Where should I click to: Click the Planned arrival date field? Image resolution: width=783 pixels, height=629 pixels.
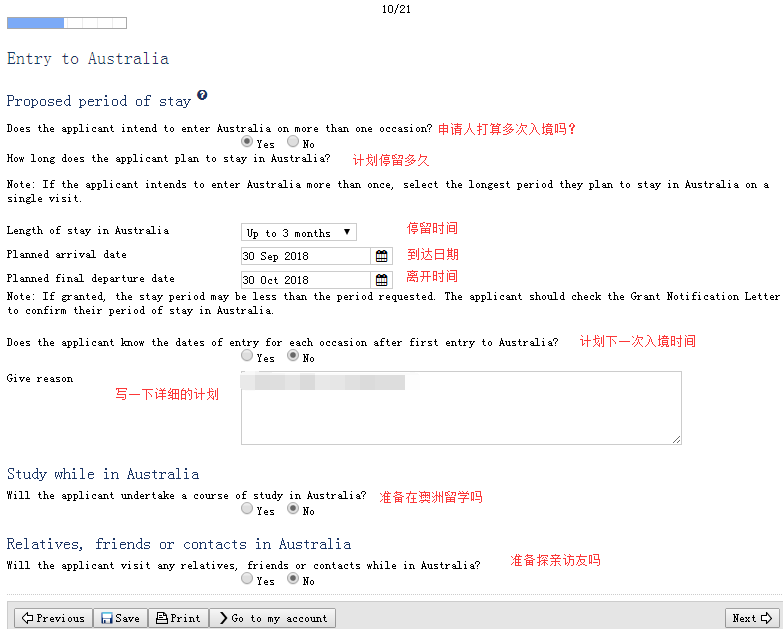[x=305, y=256]
